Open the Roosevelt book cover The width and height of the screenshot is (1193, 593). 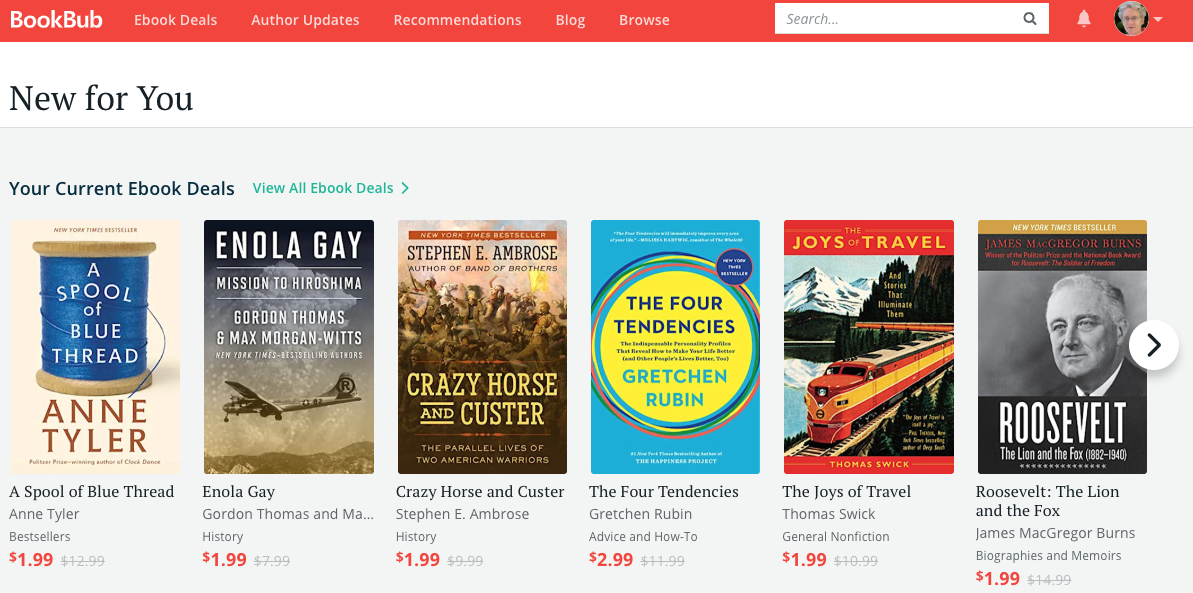click(x=1062, y=347)
